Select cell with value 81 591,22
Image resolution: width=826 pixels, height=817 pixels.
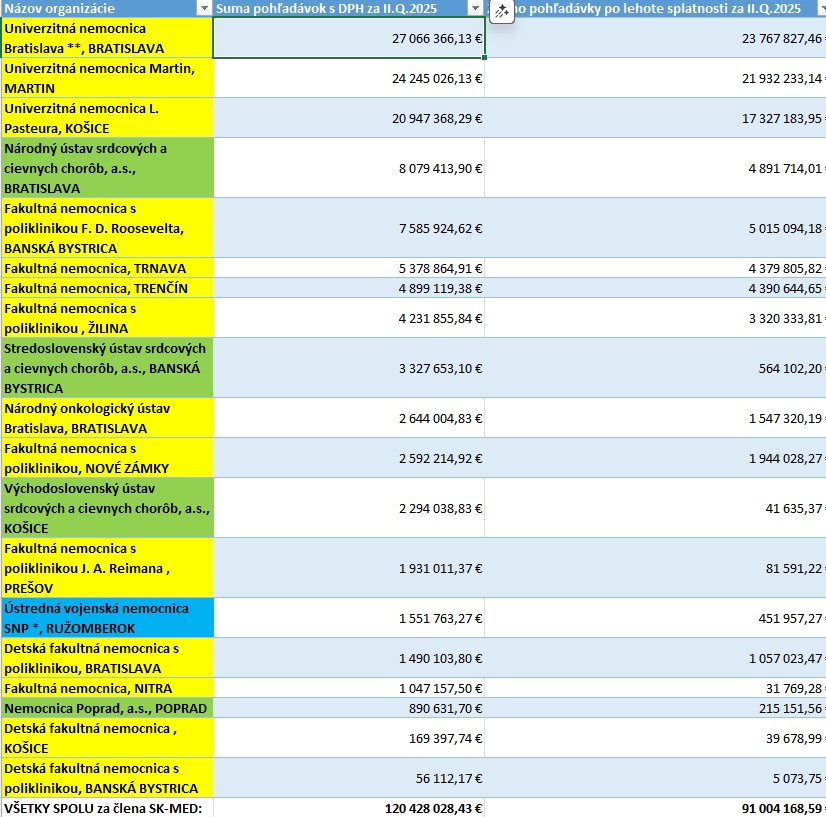click(655, 568)
